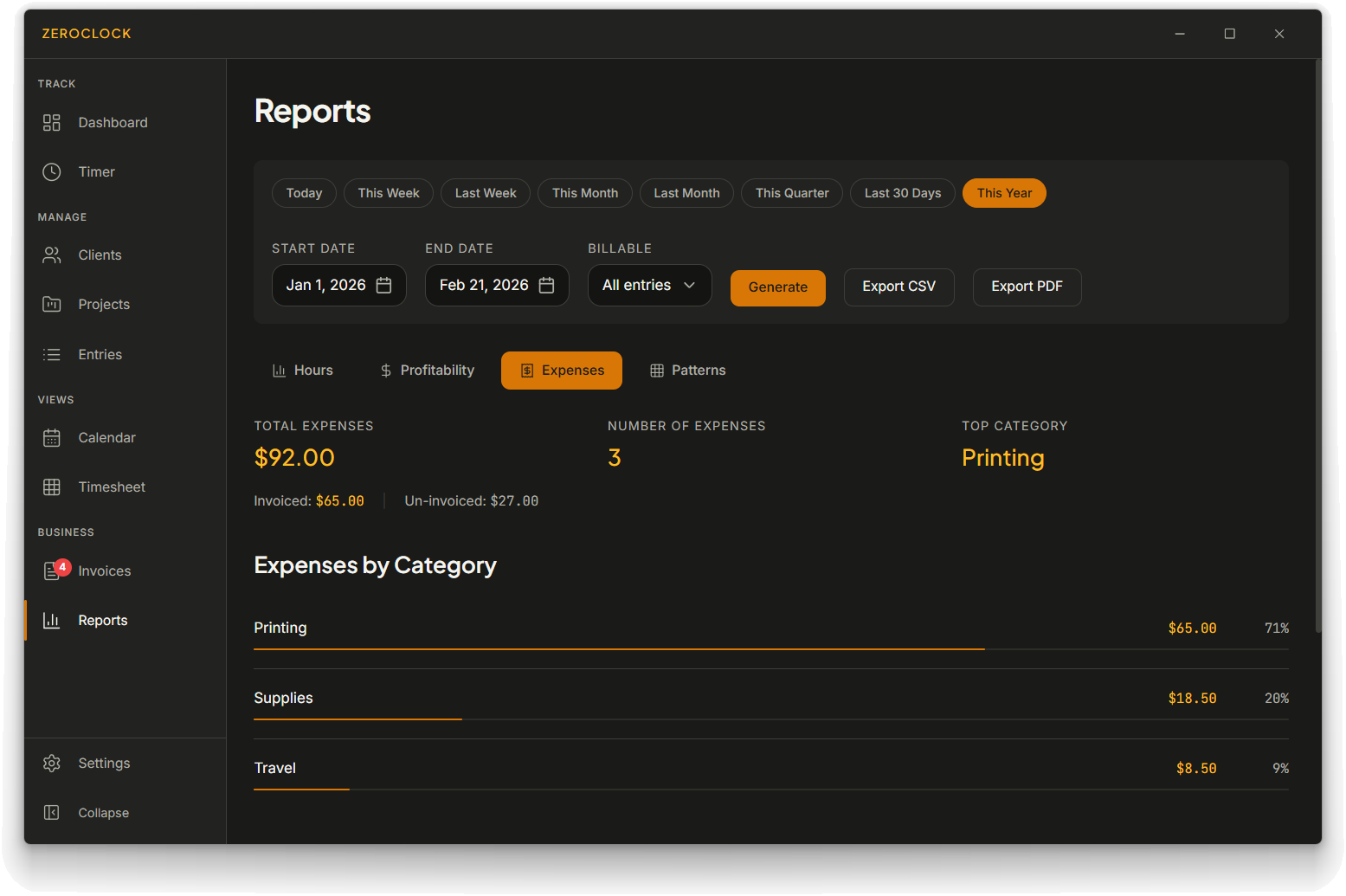
Task: Open the End Date calendar picker
Action: 546,286
